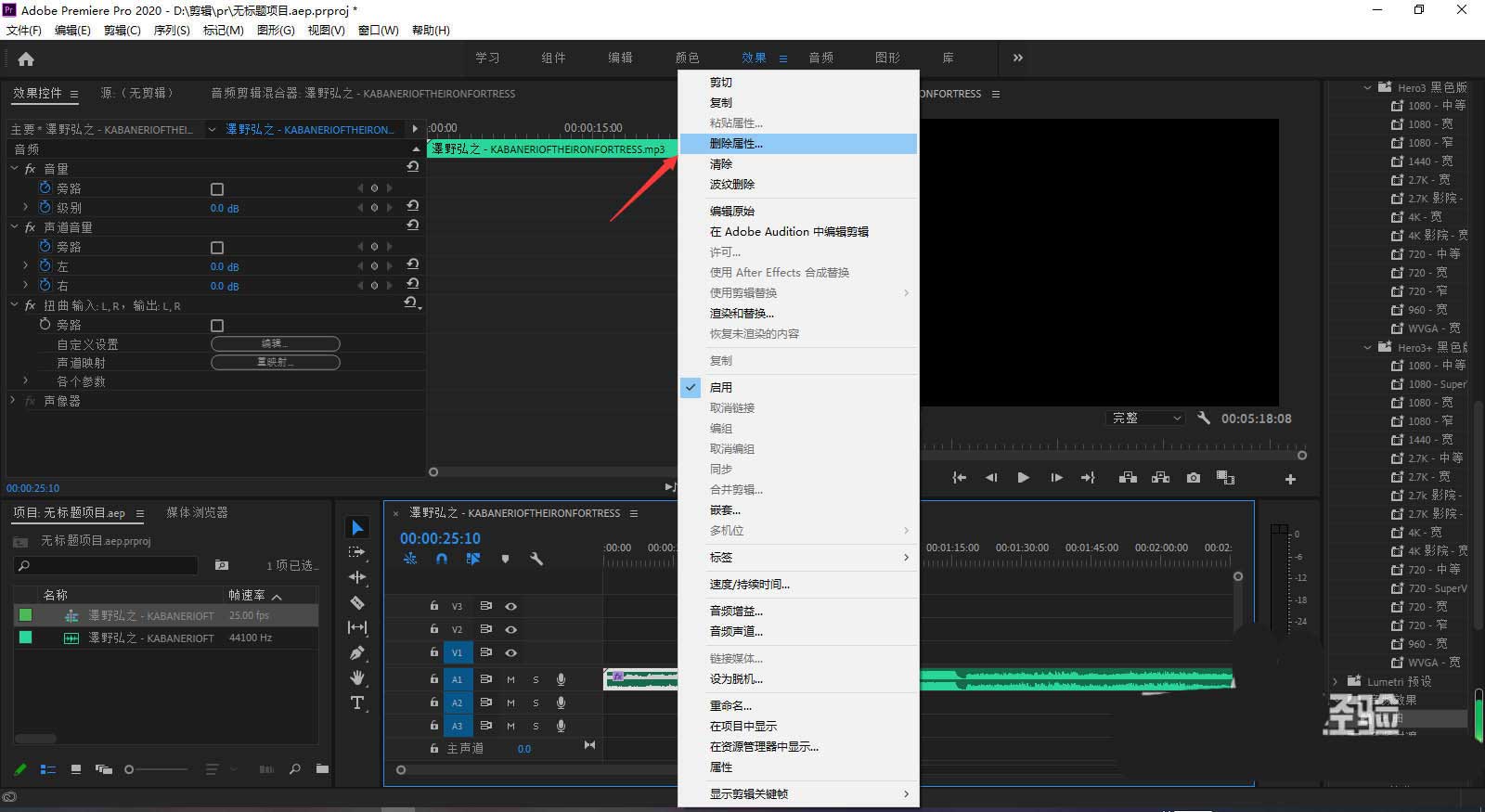Toggle V2 track output eye
Viewport: 1485px width, 812px height.
tap(510, 629)
